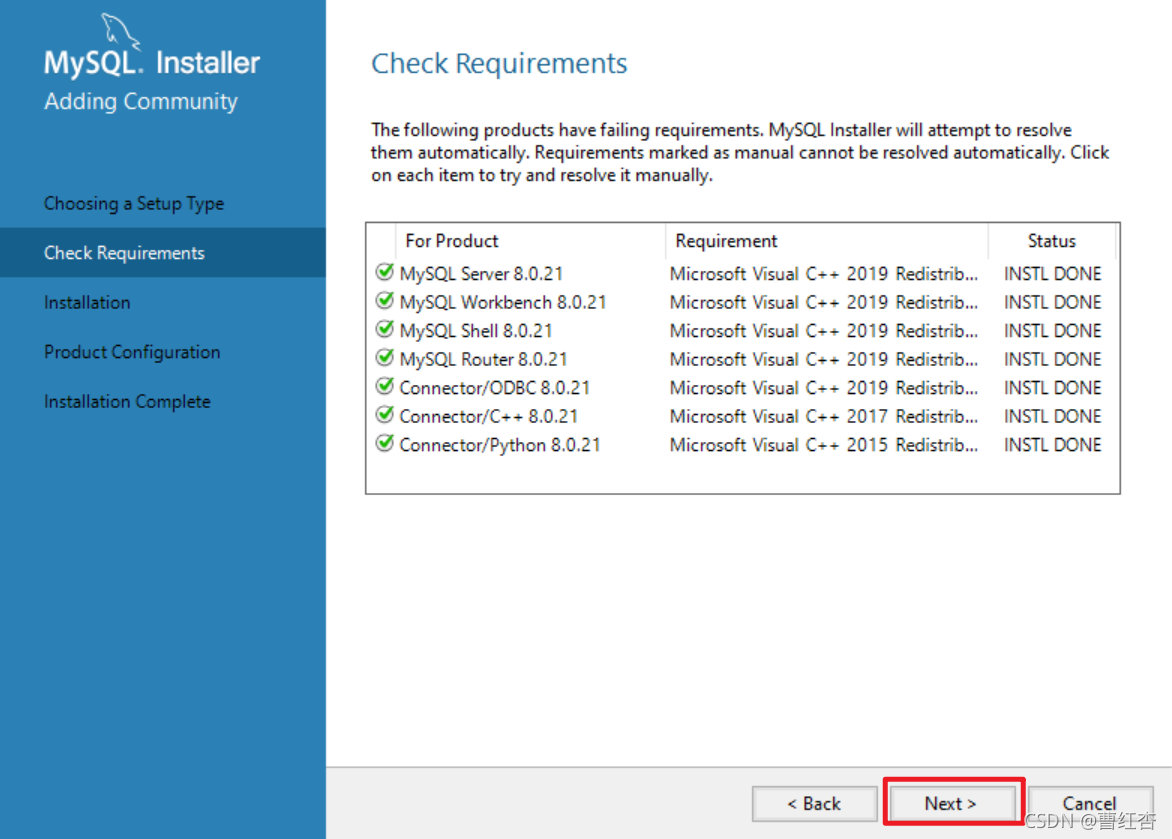Image resolution: width=1172 pixels, height=839 pixels.
Task: Click the Next button
Action: 952,803
